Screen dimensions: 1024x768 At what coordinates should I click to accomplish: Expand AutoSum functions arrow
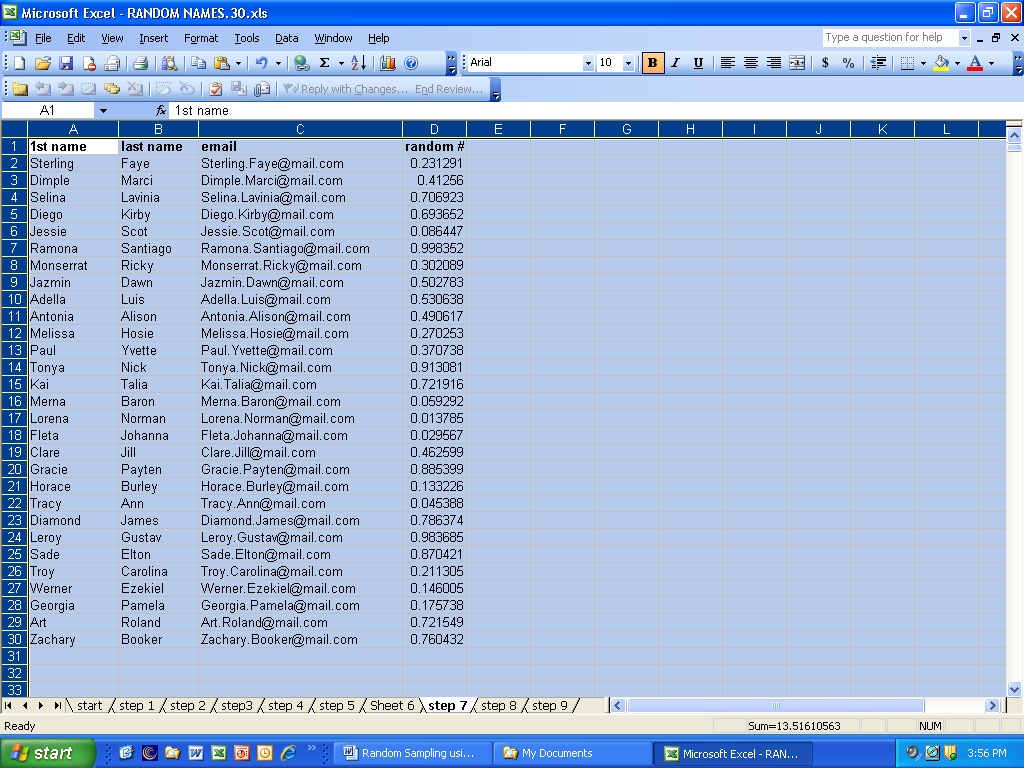pos(341,63)
